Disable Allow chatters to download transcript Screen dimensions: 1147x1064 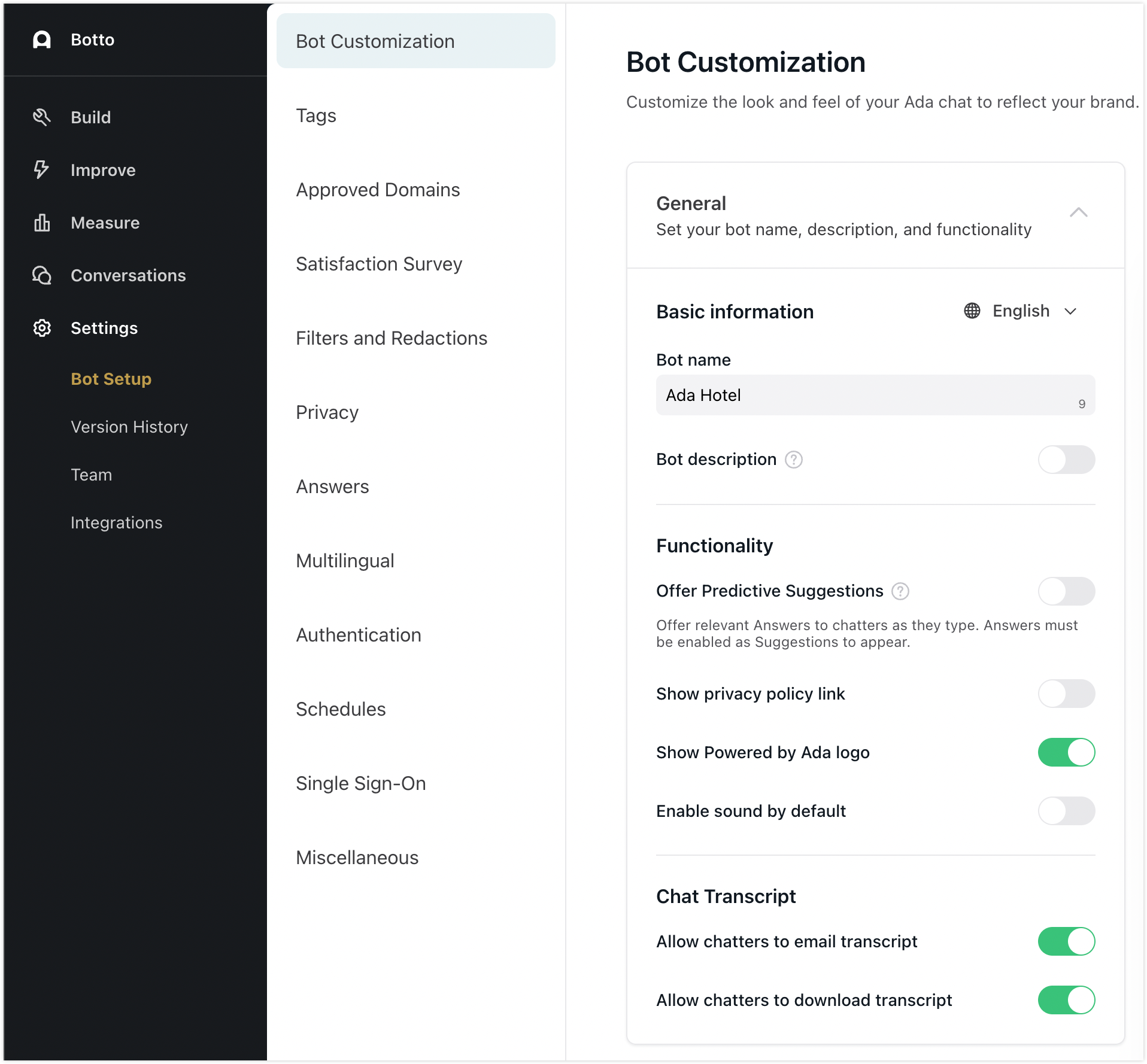point(1066,1000)
